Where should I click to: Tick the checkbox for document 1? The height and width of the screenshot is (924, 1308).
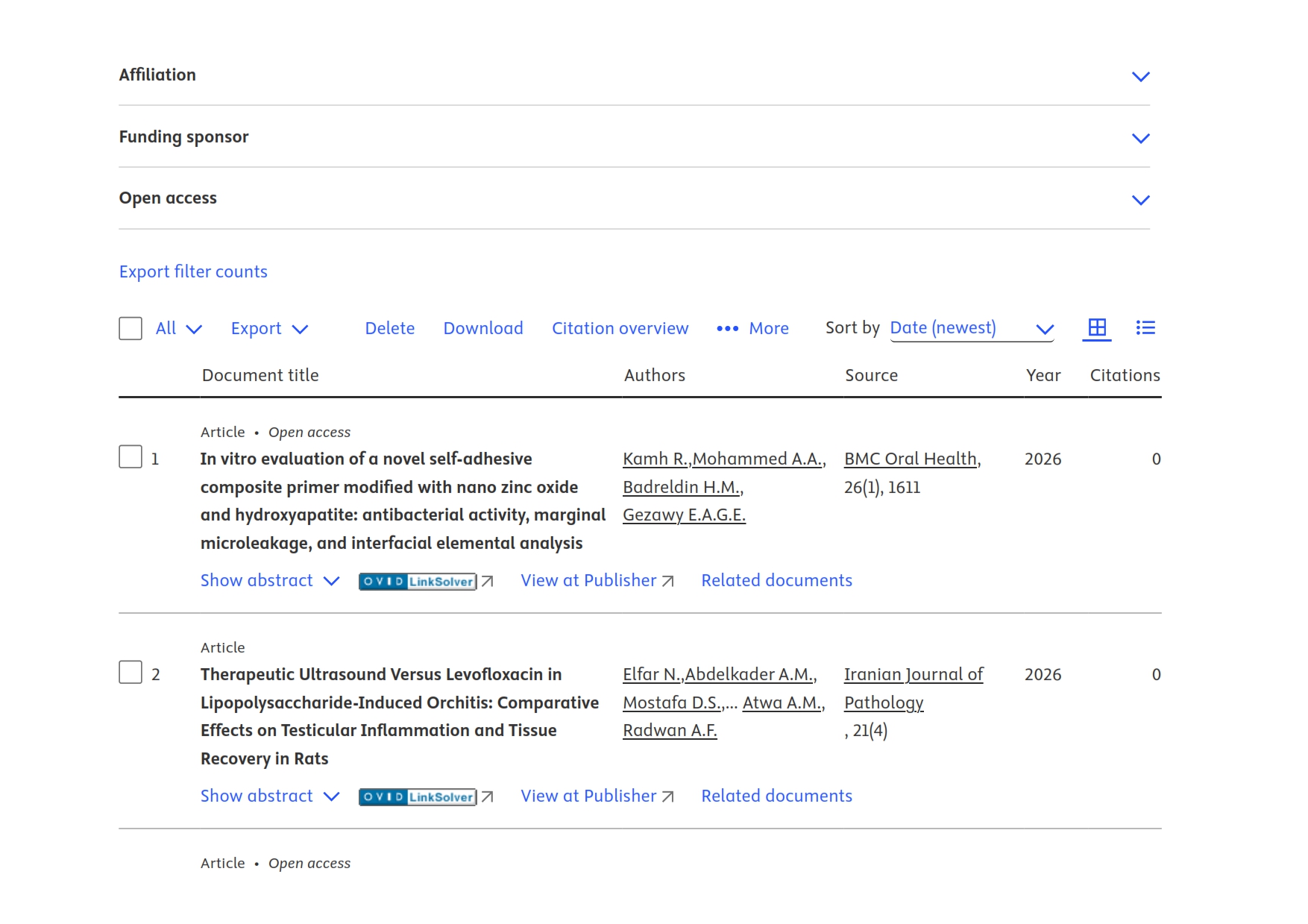coord(131,457)
